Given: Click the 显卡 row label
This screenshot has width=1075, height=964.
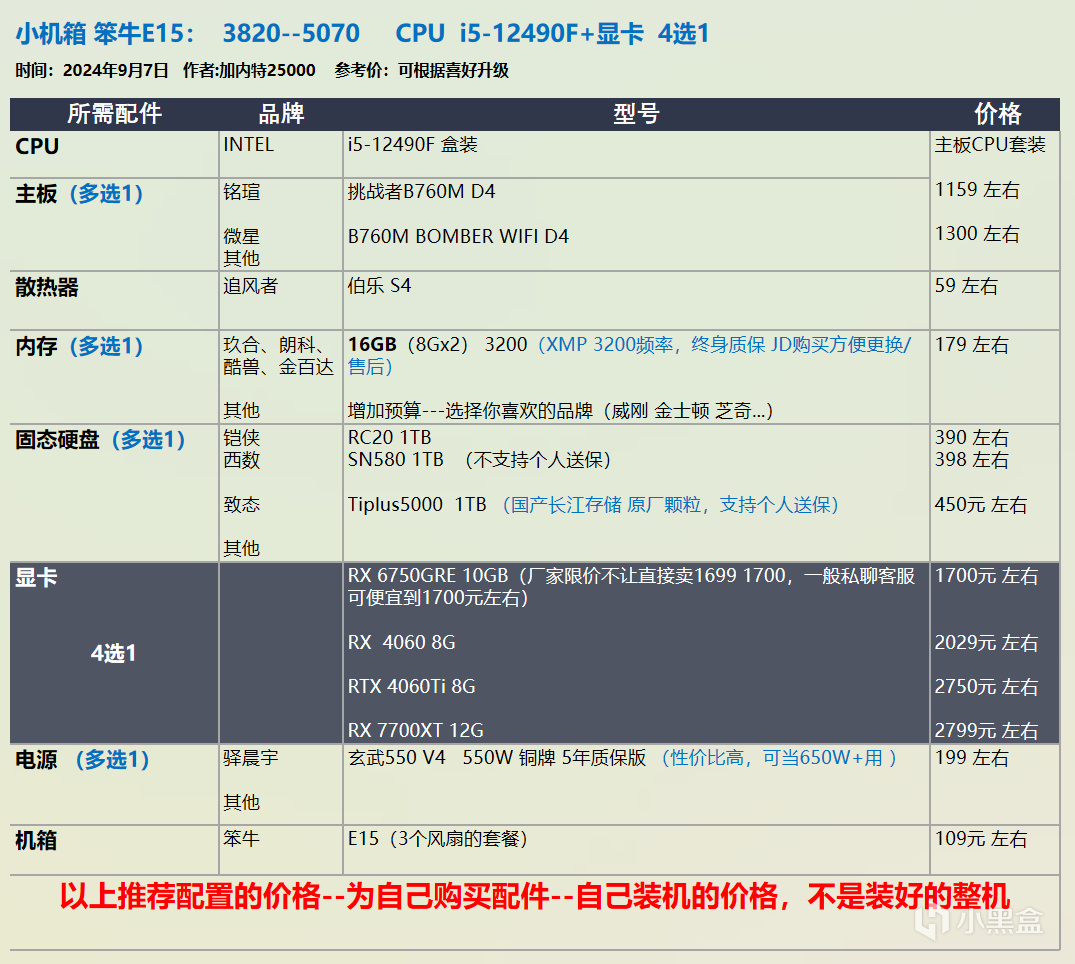Looking at the screenshot, I should tap(36, 578).
